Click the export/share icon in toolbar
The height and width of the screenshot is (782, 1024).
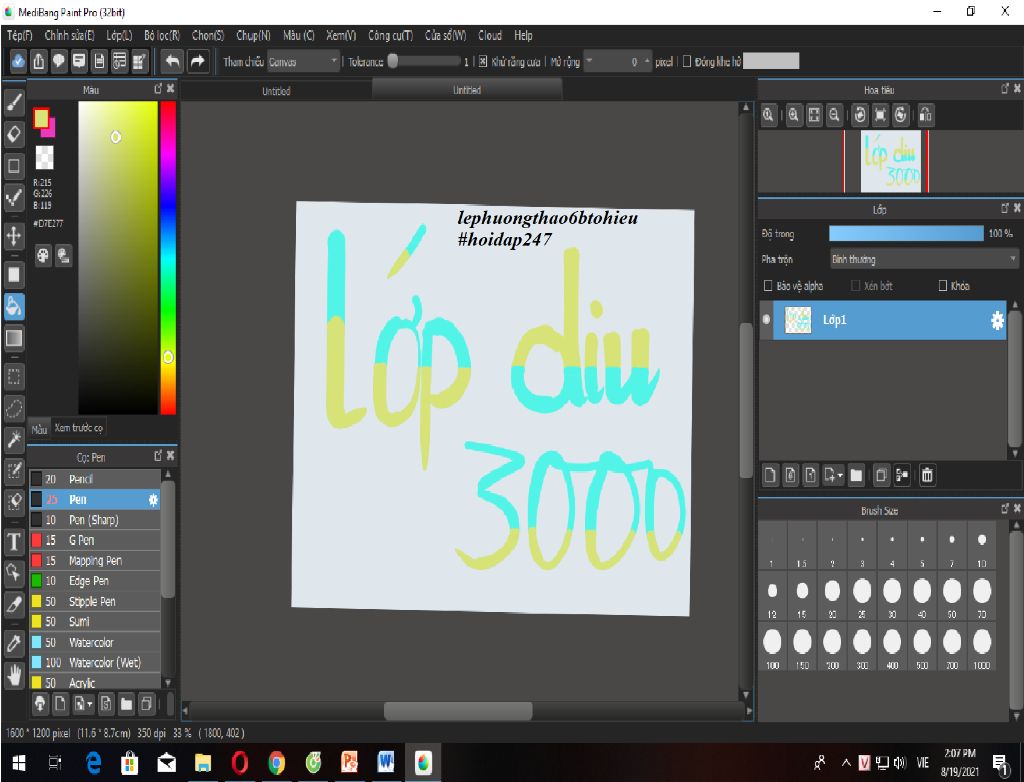(39, 61)
